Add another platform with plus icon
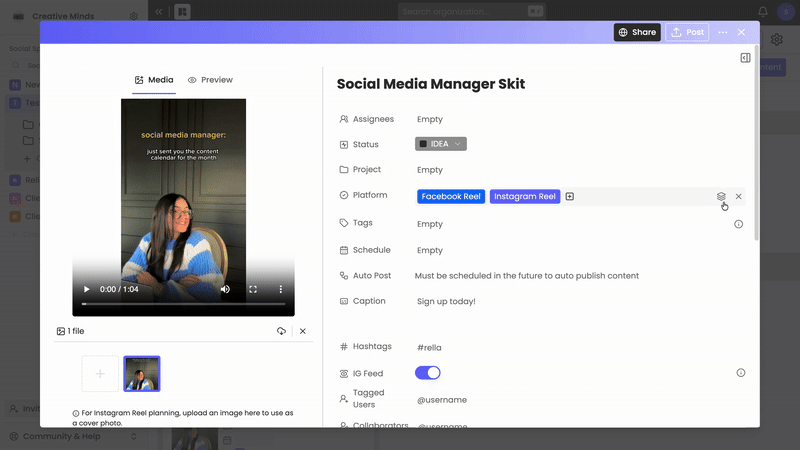Image resolution: width=800 pixels, height=450 pixels. click(x=569, y=196)
